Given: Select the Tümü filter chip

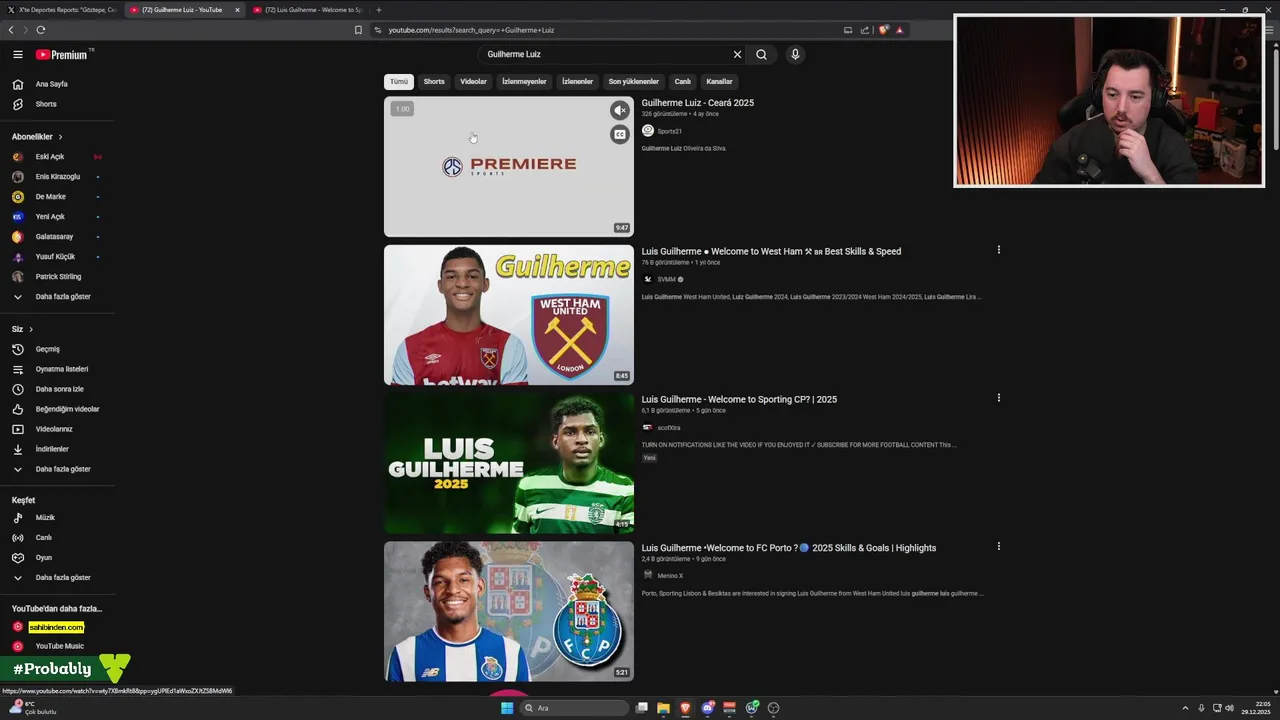Looking at the screenshot, I should [399, 82].
